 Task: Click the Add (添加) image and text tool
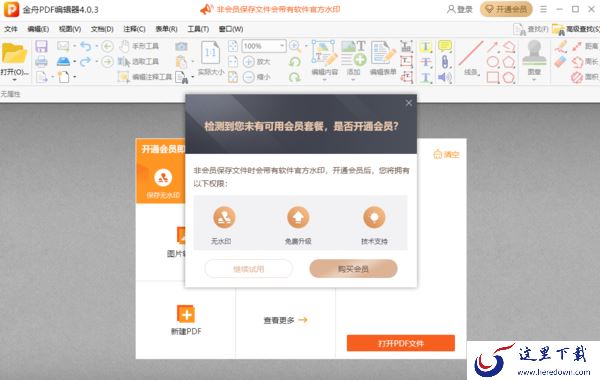tap(353, 57)
